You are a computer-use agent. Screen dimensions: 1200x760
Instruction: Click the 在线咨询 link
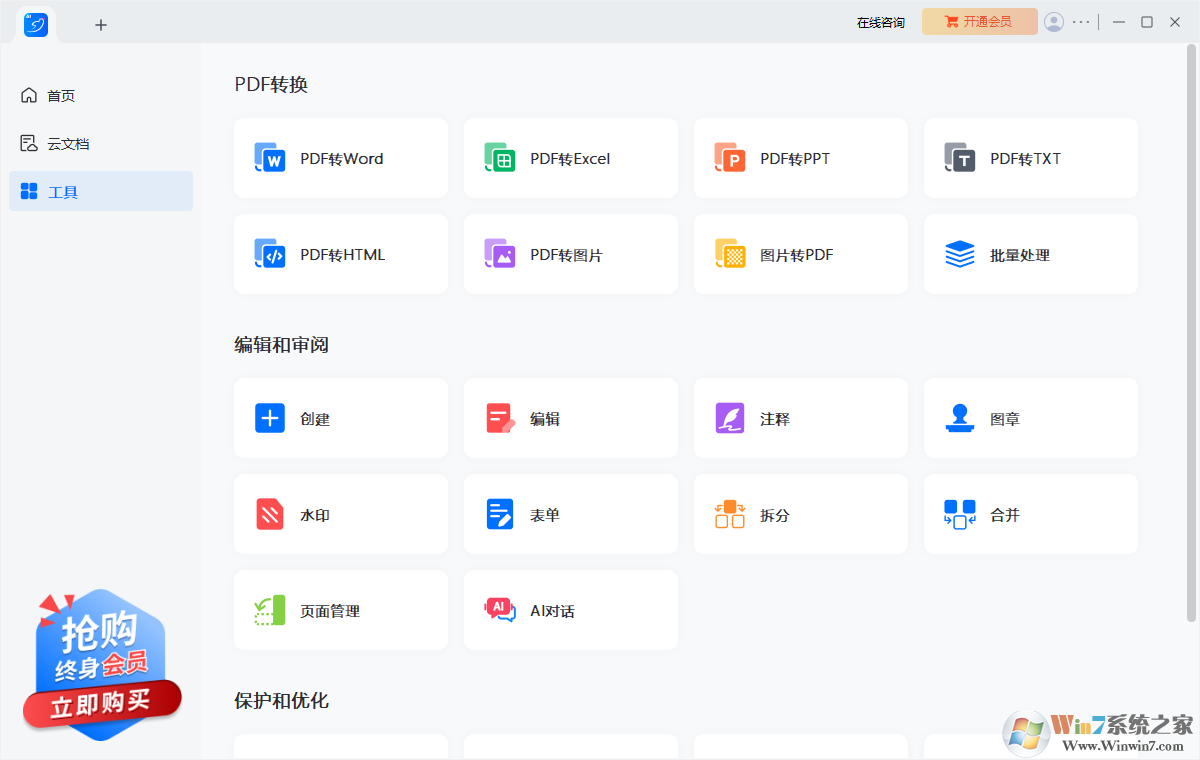pos(881,22)
